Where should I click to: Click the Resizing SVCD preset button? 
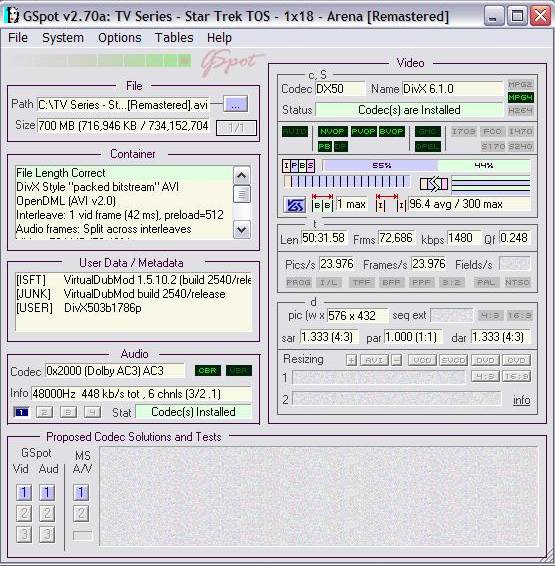453,360
